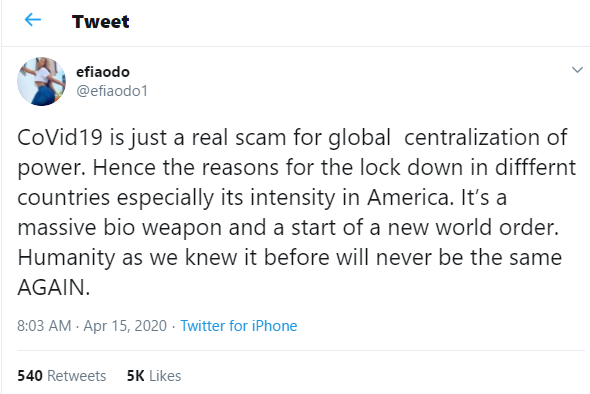Open the Twitter for iPhone link

click(239, 326)
